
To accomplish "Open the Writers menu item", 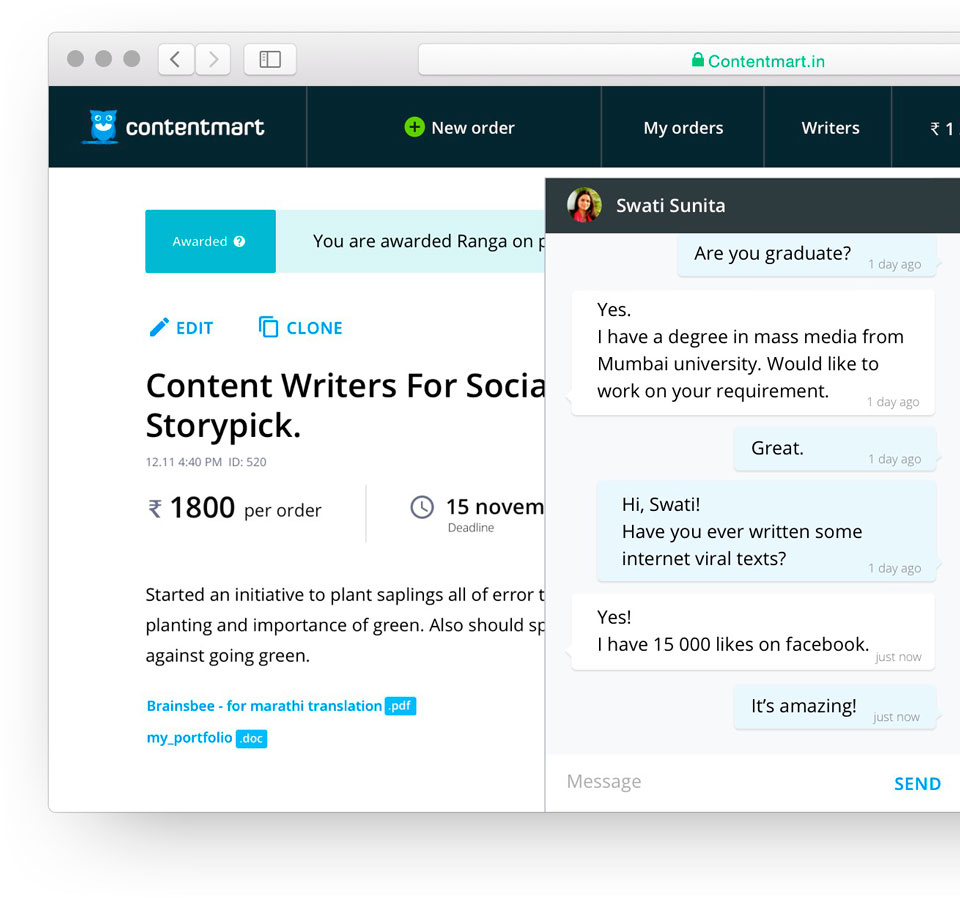I will 830,128.
